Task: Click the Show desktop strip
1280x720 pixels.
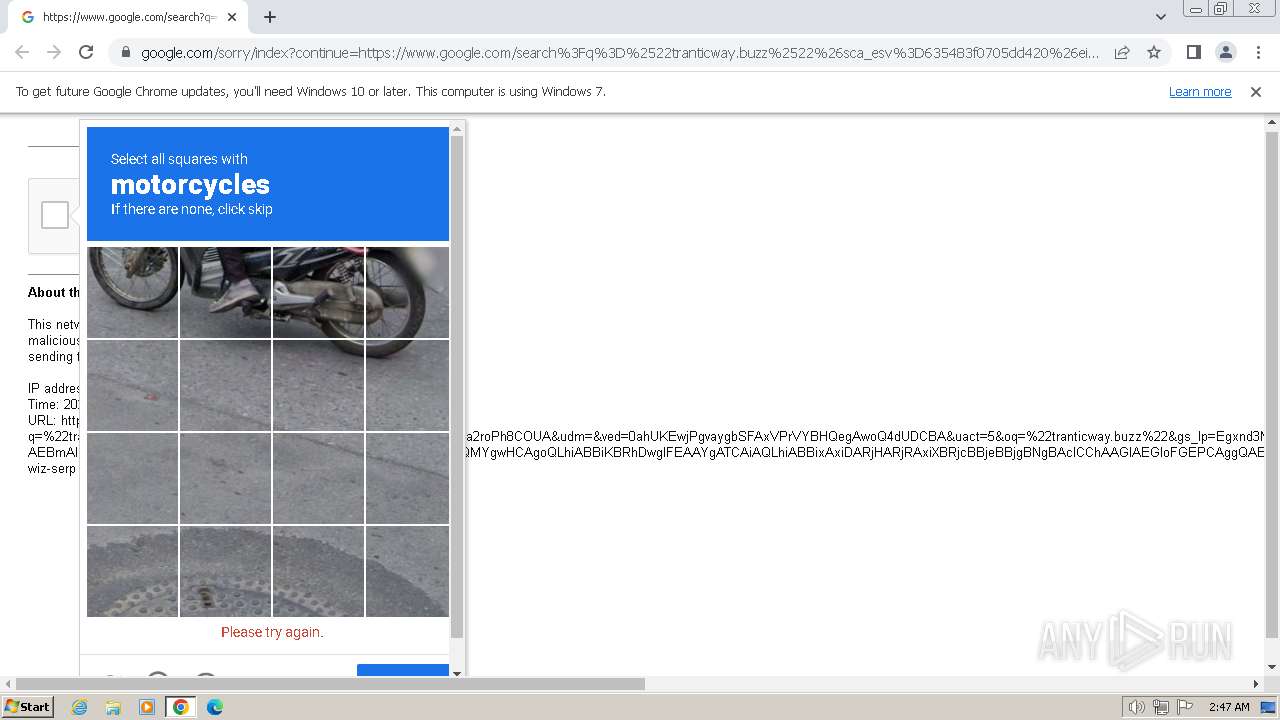Action: (x=1270, y=707)
